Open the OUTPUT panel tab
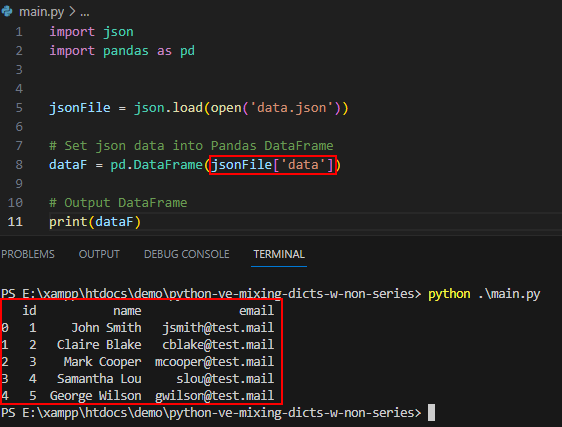This screenshot has height=427, width=562. pos(99,254)
